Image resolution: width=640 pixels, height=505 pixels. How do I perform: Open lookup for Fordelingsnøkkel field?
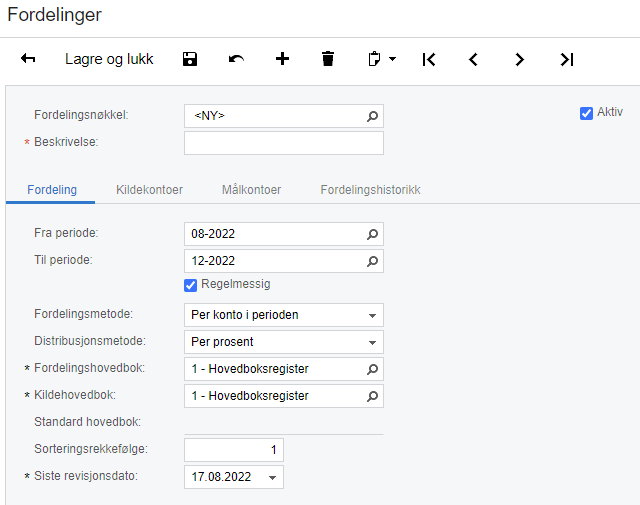372,116
